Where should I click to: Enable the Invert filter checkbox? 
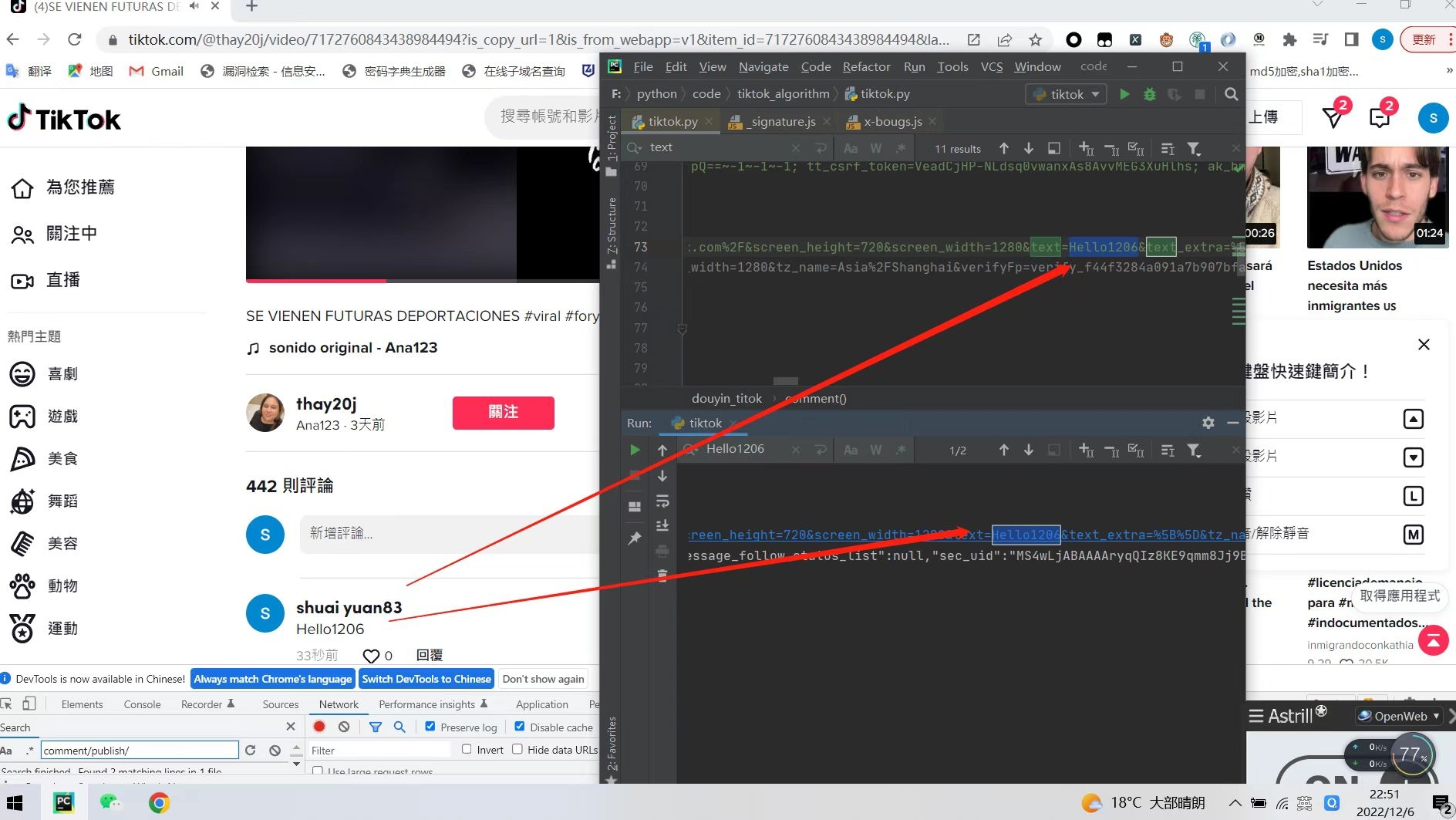[467, 749]
